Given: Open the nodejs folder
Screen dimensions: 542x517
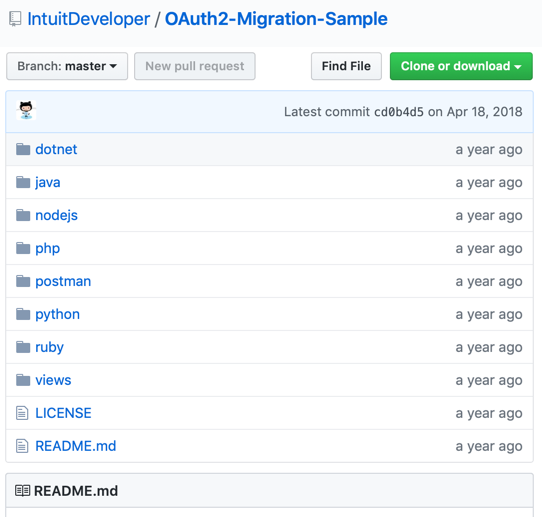Looking at the screenshot, I should tap(56, 215).
